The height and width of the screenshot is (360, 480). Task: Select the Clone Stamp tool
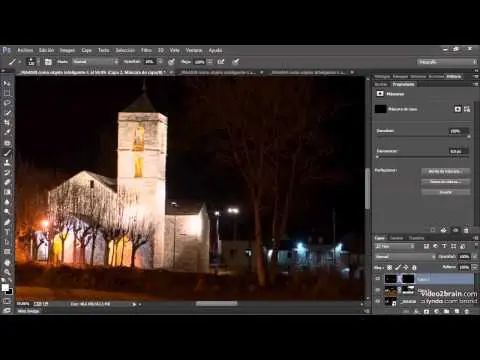pyautogui.click(x=7, y=163)
